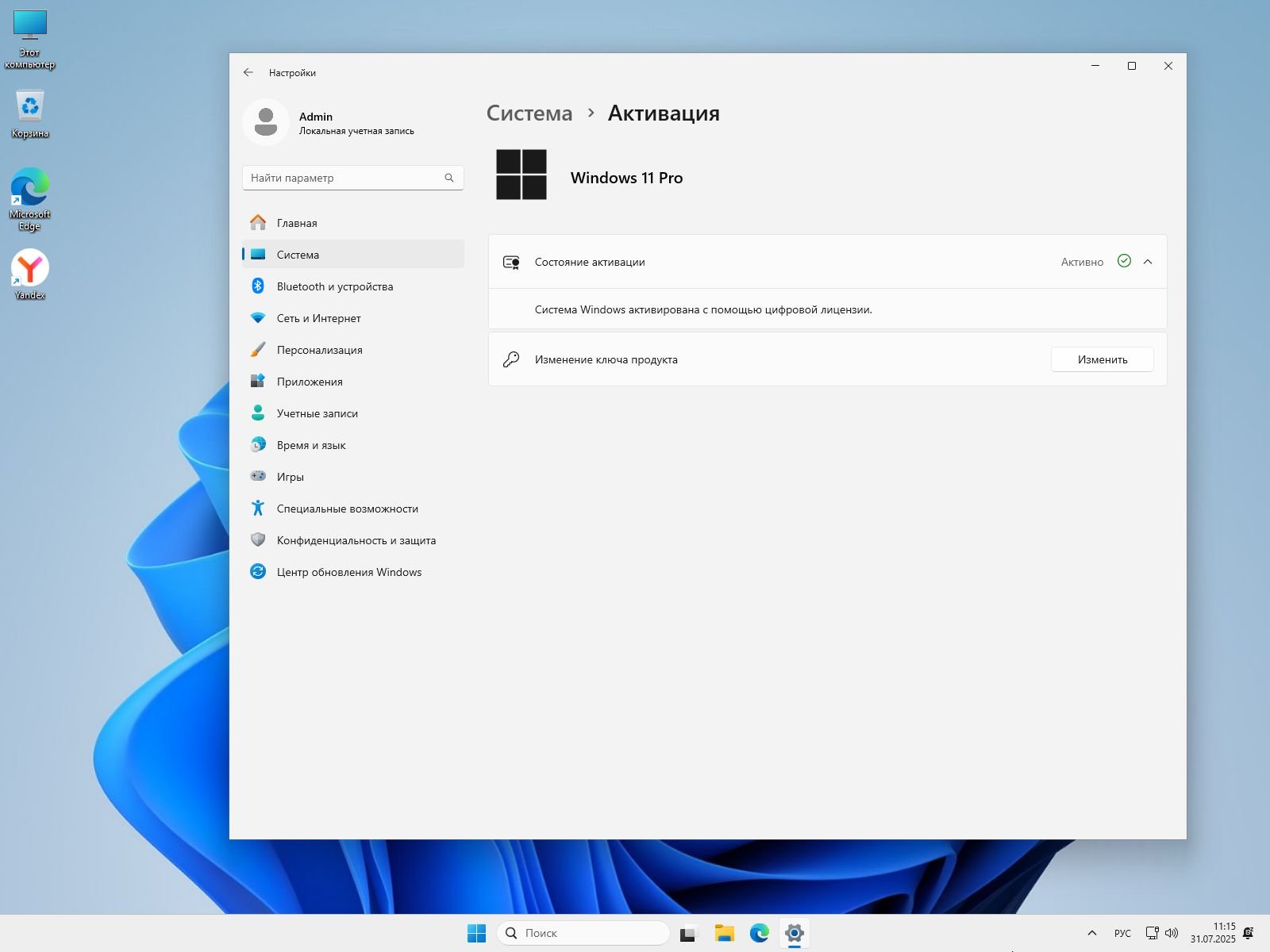Minimize the Settings window
This screenshot has height=952, width=1270.
(1095, 66)
